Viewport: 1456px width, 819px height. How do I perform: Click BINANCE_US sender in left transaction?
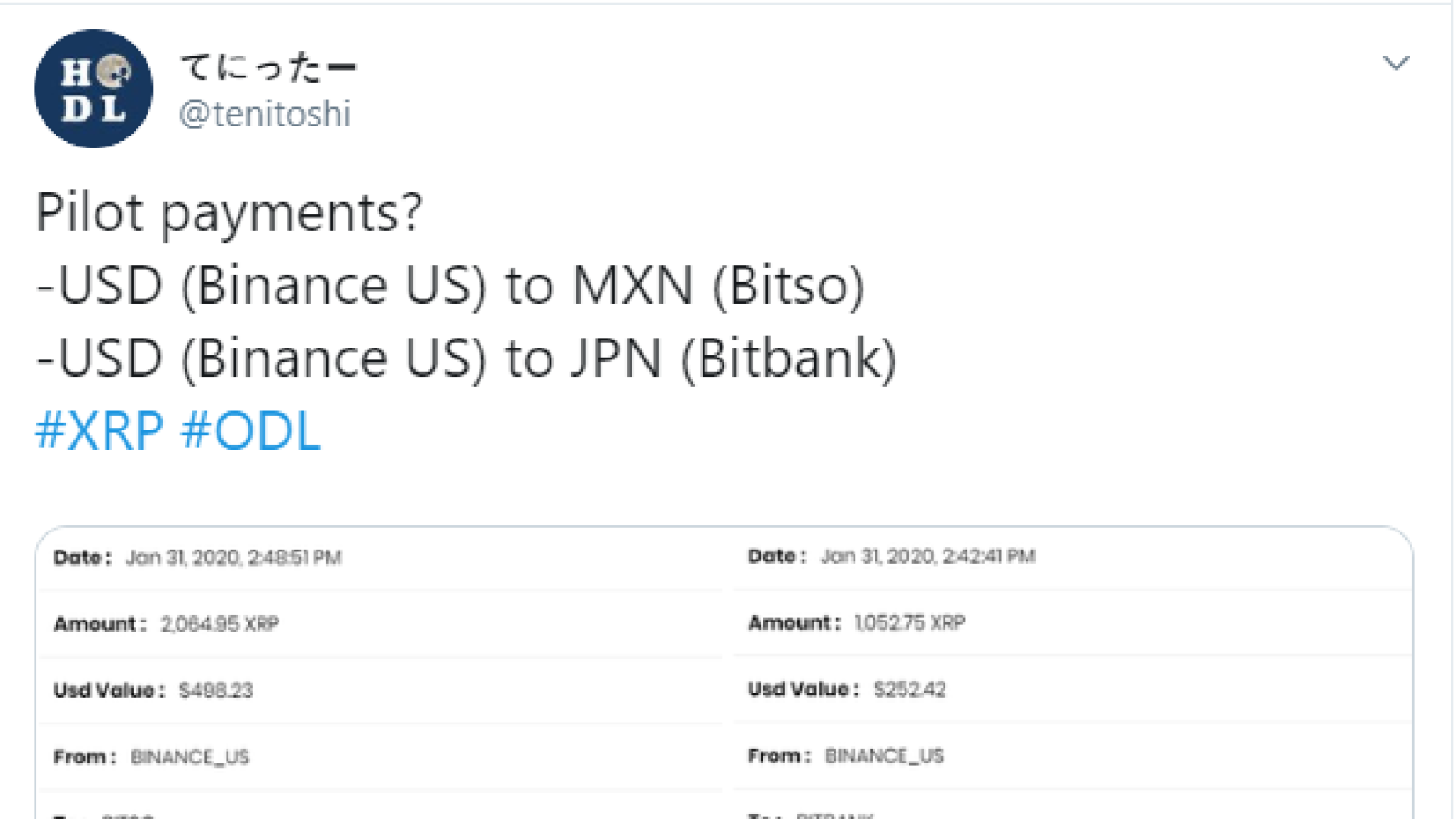pyautogui.click(x=190, y=757)
